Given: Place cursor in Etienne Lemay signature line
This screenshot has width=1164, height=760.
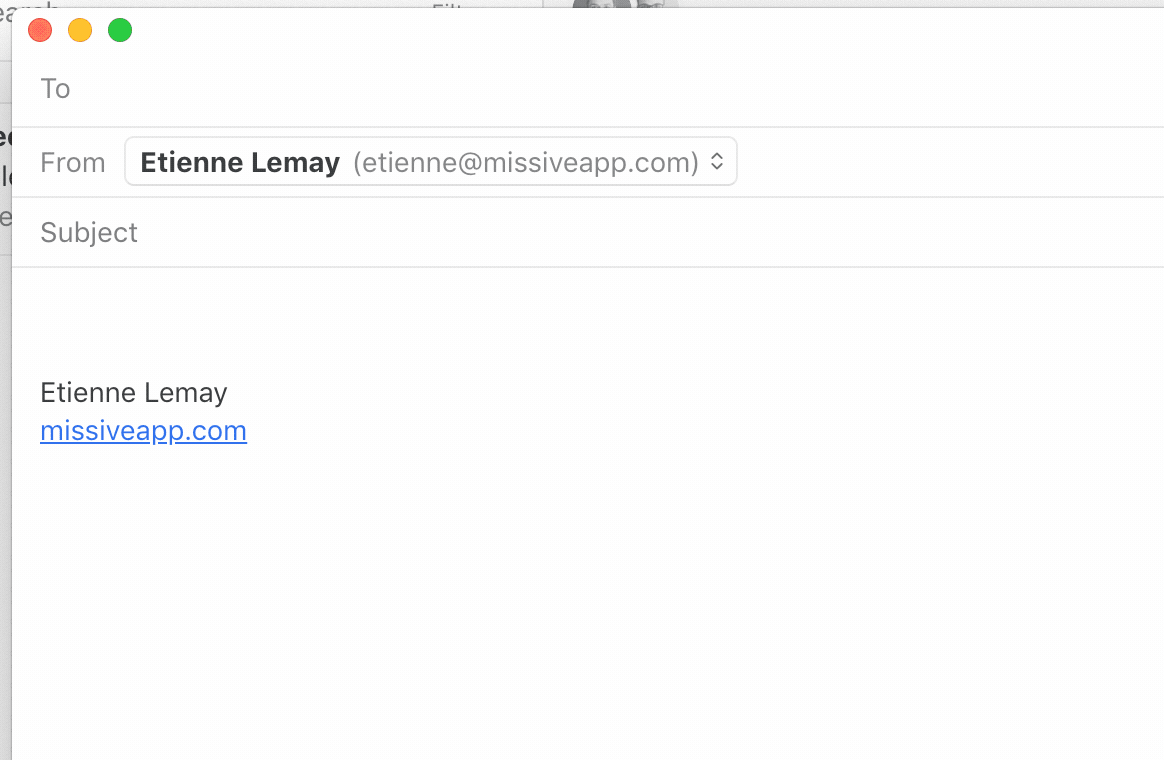Looking at the screenshot, I should [x=134, y=393].
